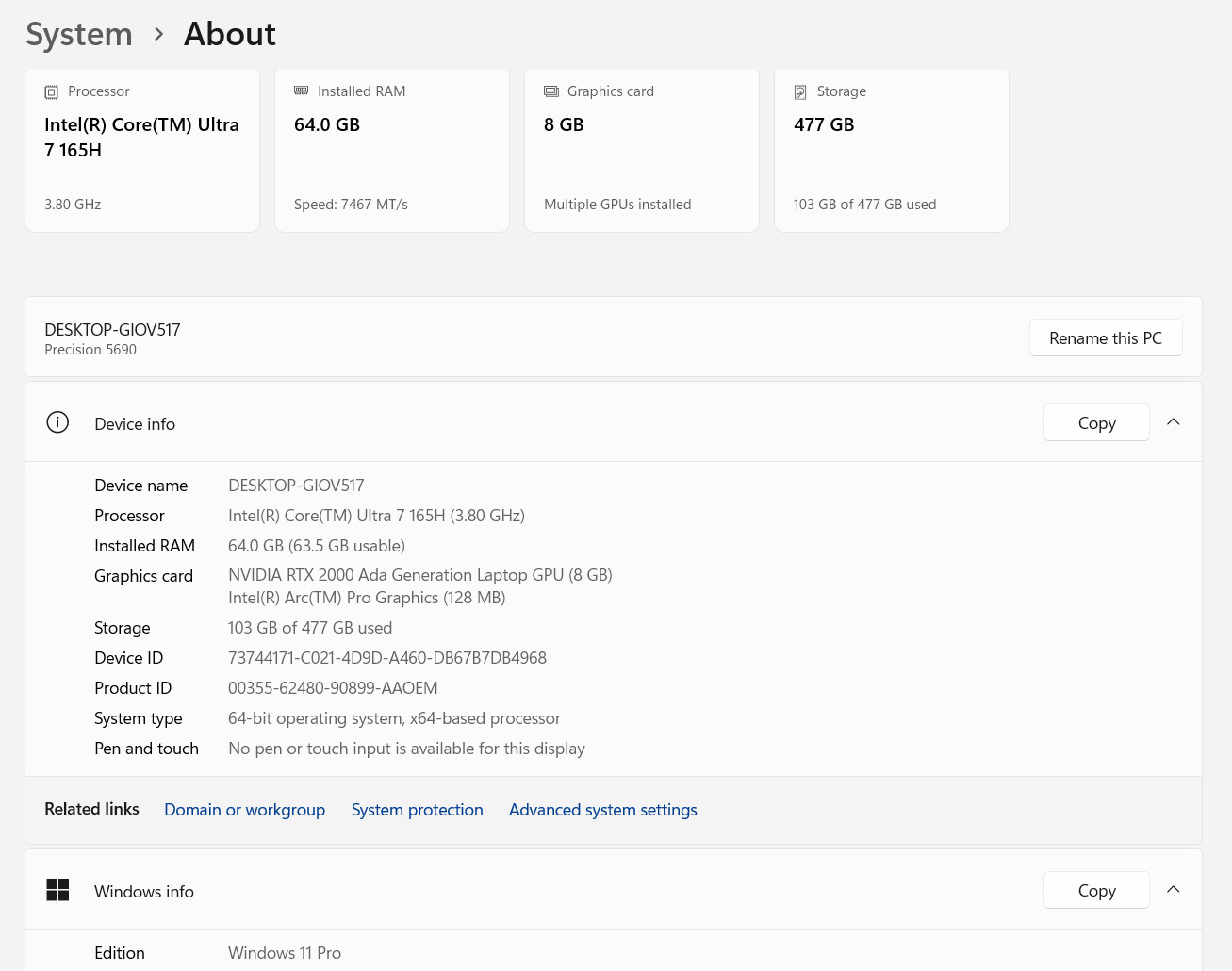Open the Installed RAM summary card
This screenshot has height=971, width=1232.
(392, 149)
